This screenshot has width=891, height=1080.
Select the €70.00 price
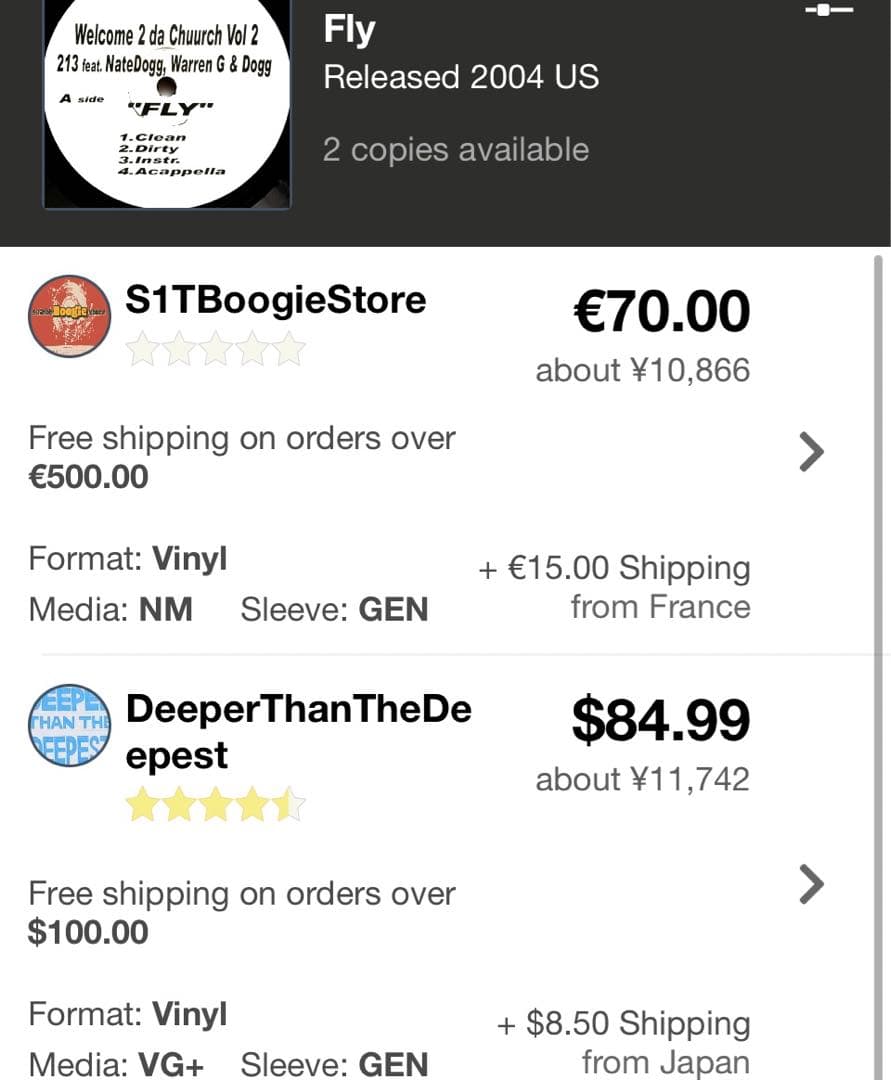coord(662,311)
